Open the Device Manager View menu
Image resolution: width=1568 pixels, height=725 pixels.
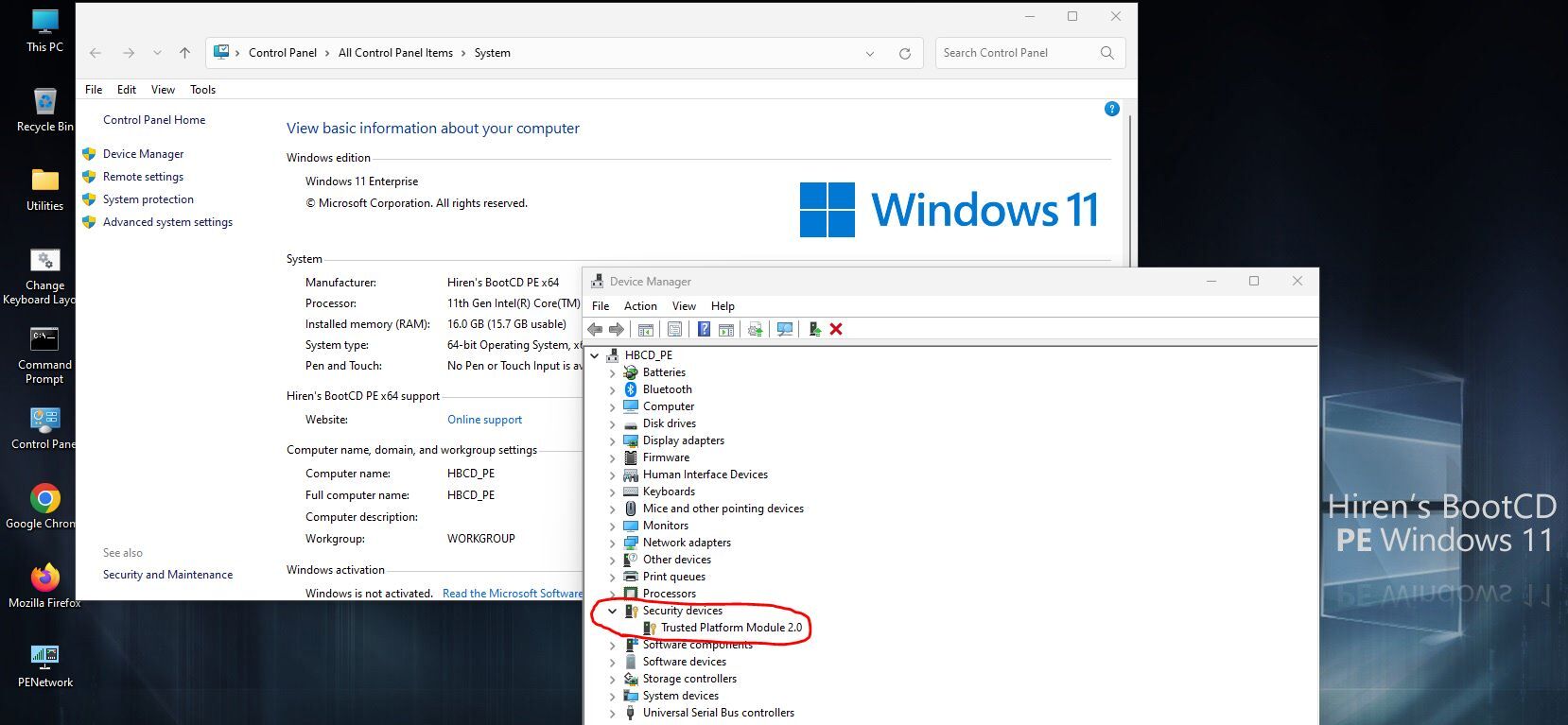tap(684, 306)
